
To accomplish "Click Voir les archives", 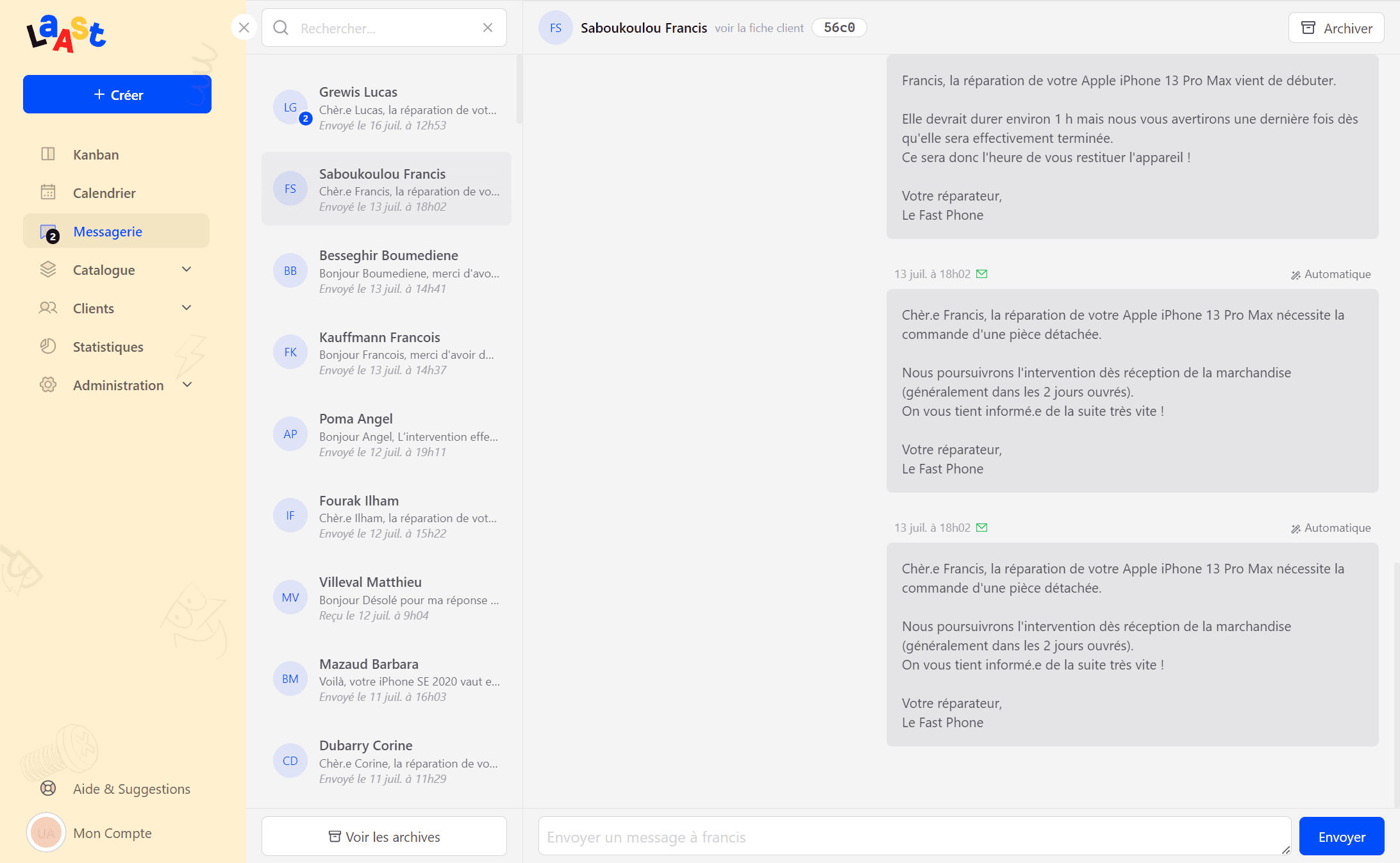I will tap(384, 836).
